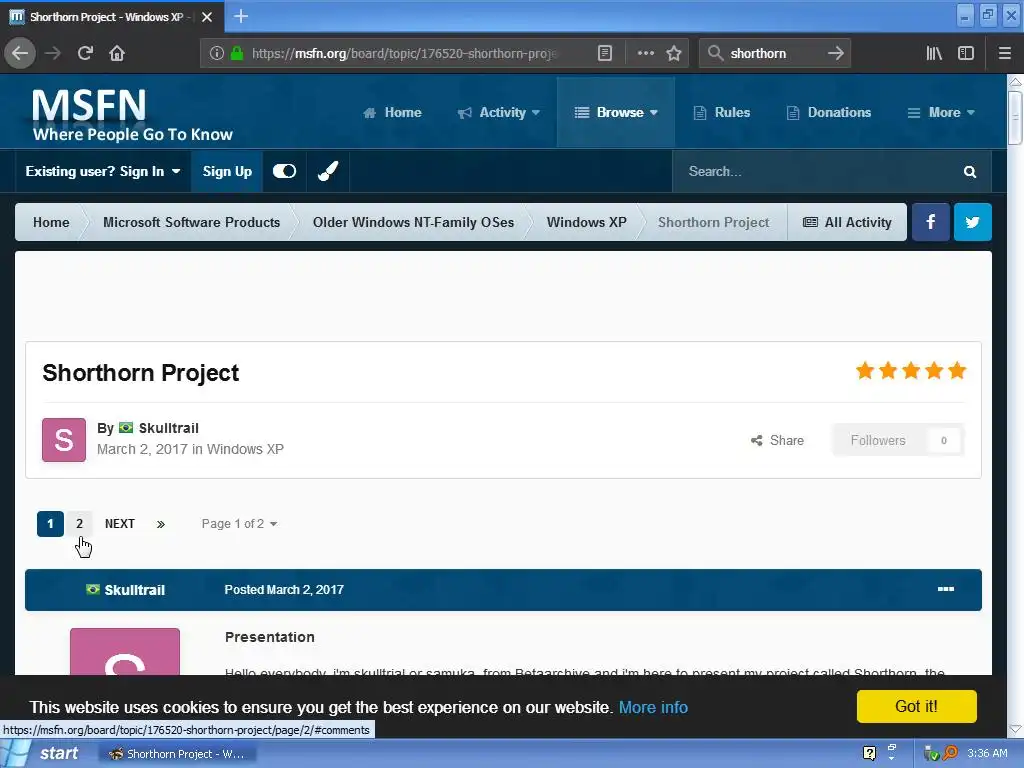This screenshot has height=768, width=1024.
Task: Open the Donations navigation item
Action: (x=829, y=112)
